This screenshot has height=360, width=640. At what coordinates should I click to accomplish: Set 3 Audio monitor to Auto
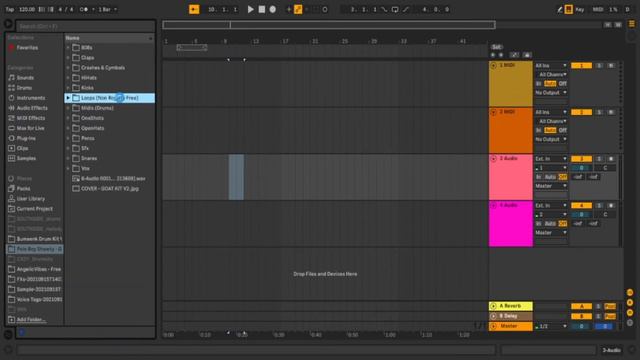[x=550, y=177]
